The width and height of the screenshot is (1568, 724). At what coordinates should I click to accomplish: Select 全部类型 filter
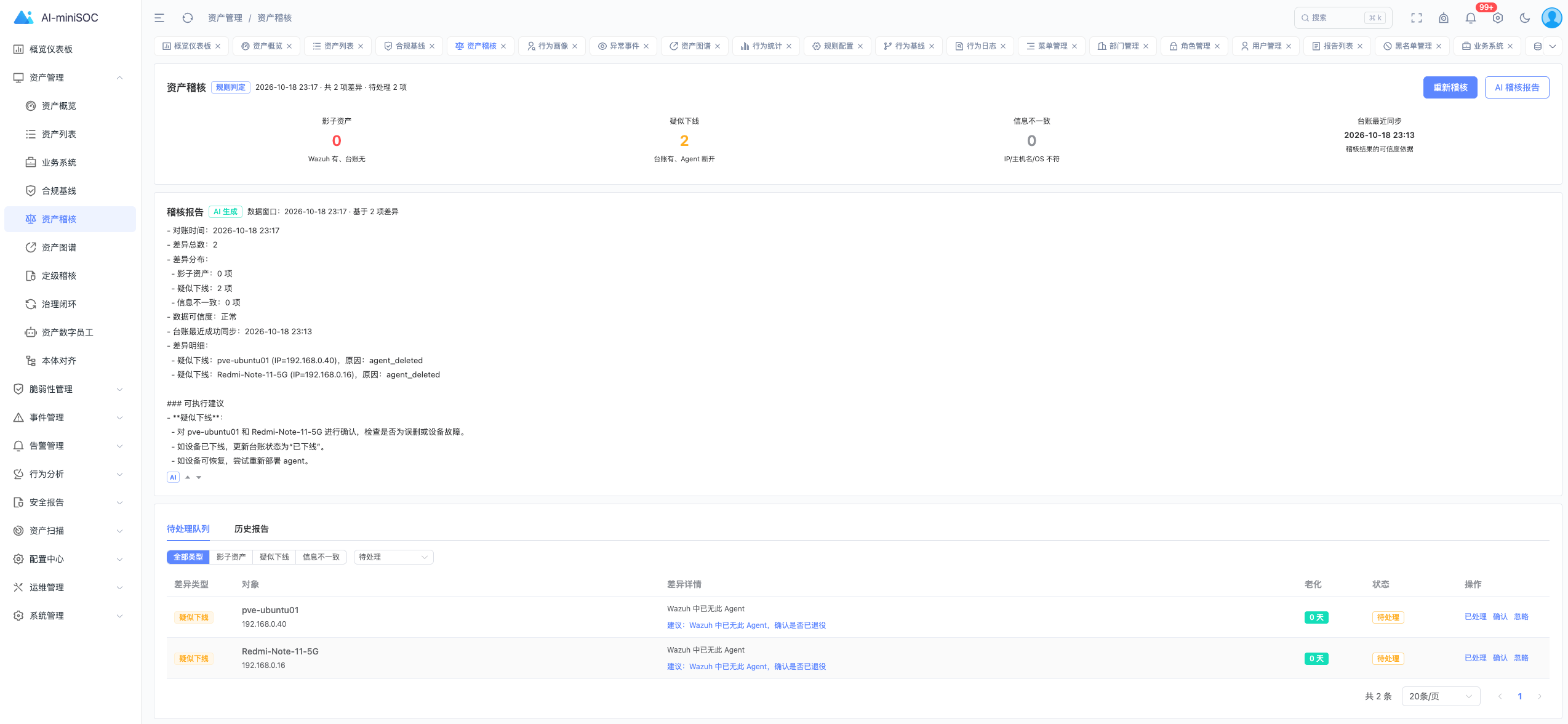188,557
